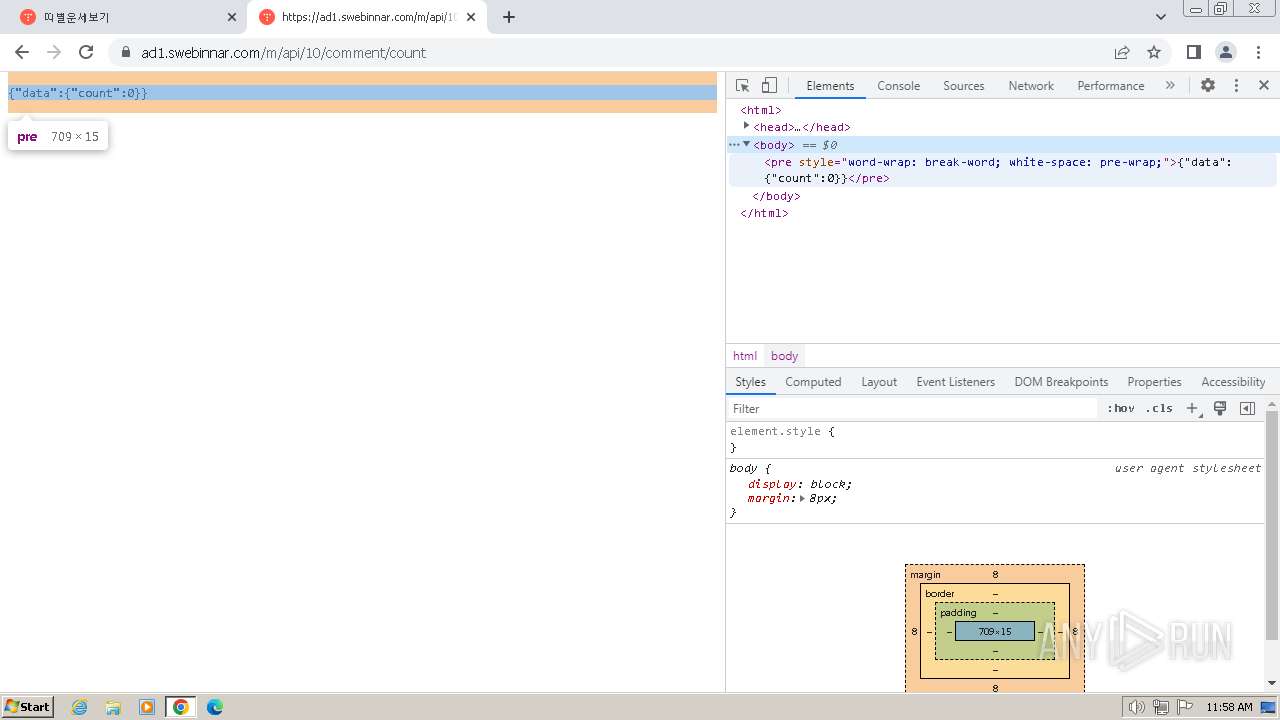This screenshot has height=720, width=1280.
Task: Open DevTools customize three-dot menu
Action: (1236, 86)
